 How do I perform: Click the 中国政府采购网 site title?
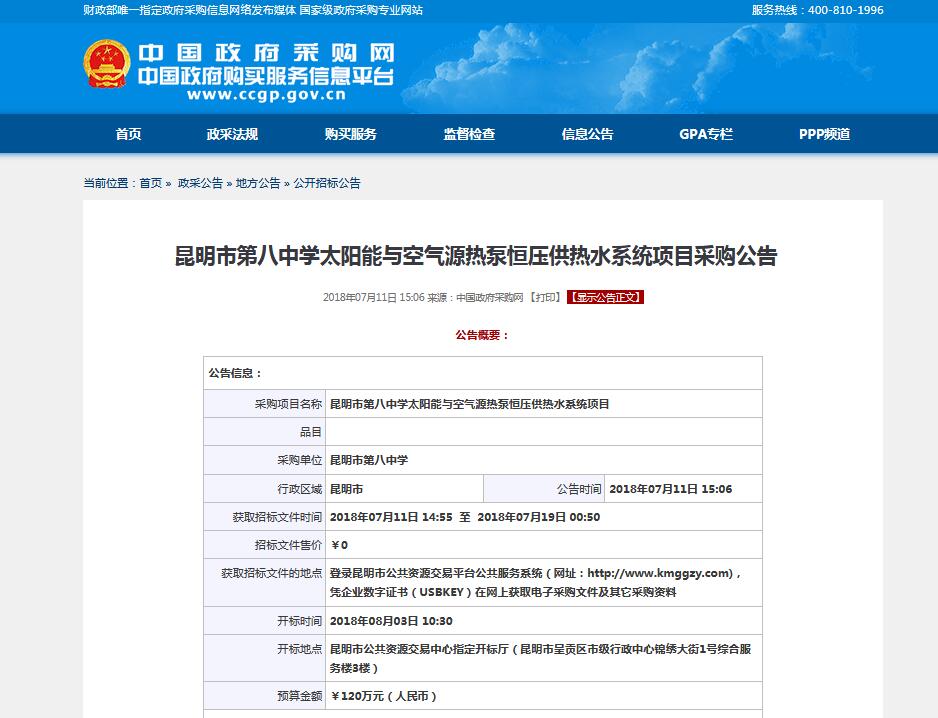tap(266, 53)
